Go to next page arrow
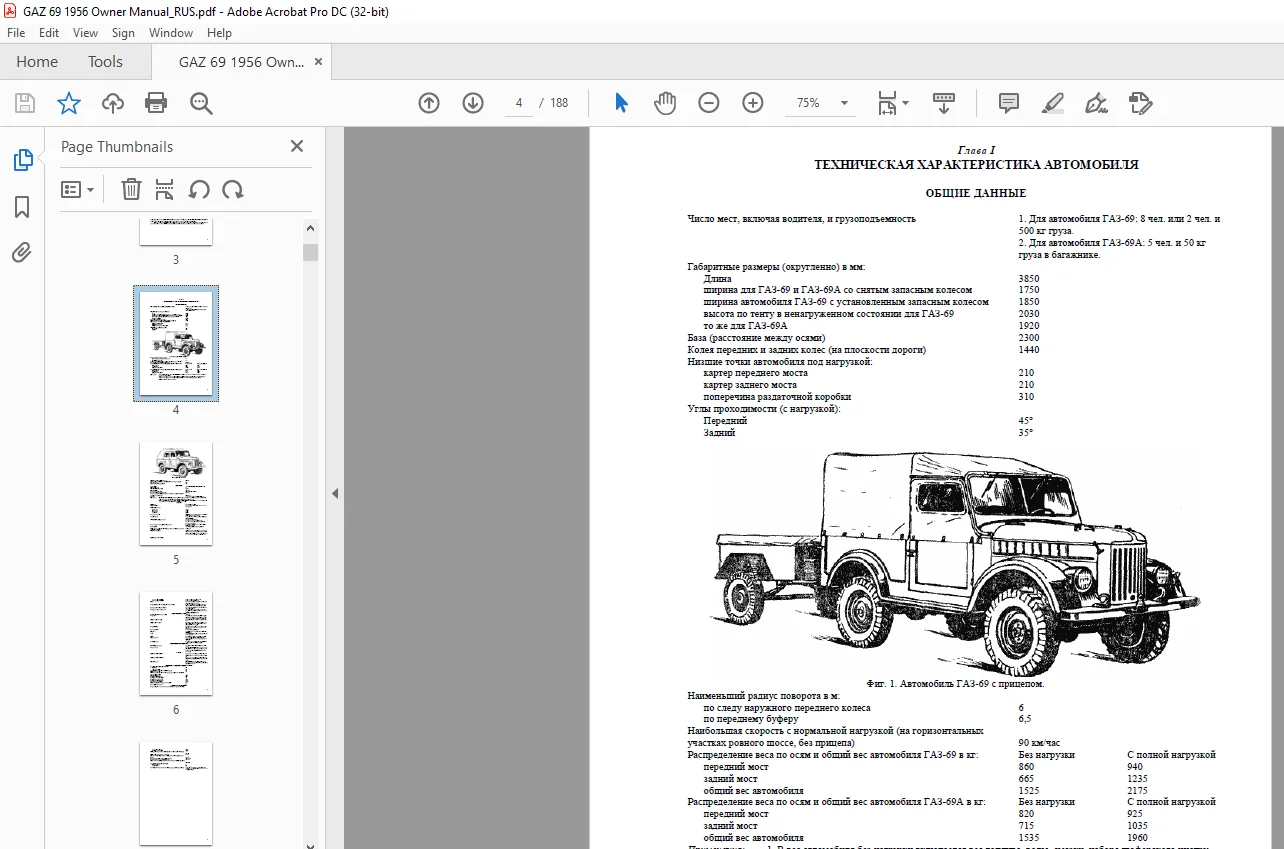 click(x=473, y=103)
